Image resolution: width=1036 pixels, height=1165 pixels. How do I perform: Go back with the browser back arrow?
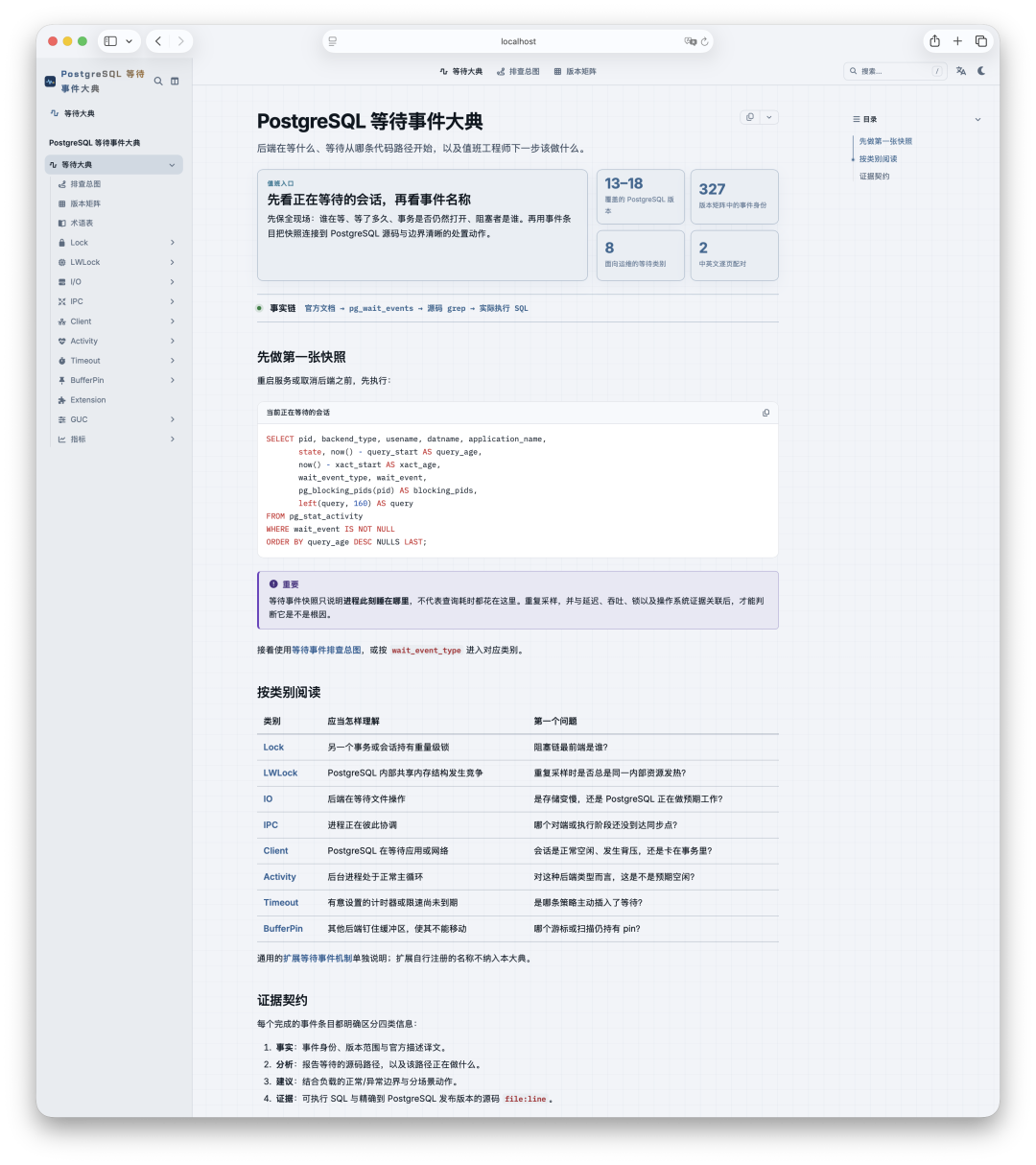click(x=158, y=41)
